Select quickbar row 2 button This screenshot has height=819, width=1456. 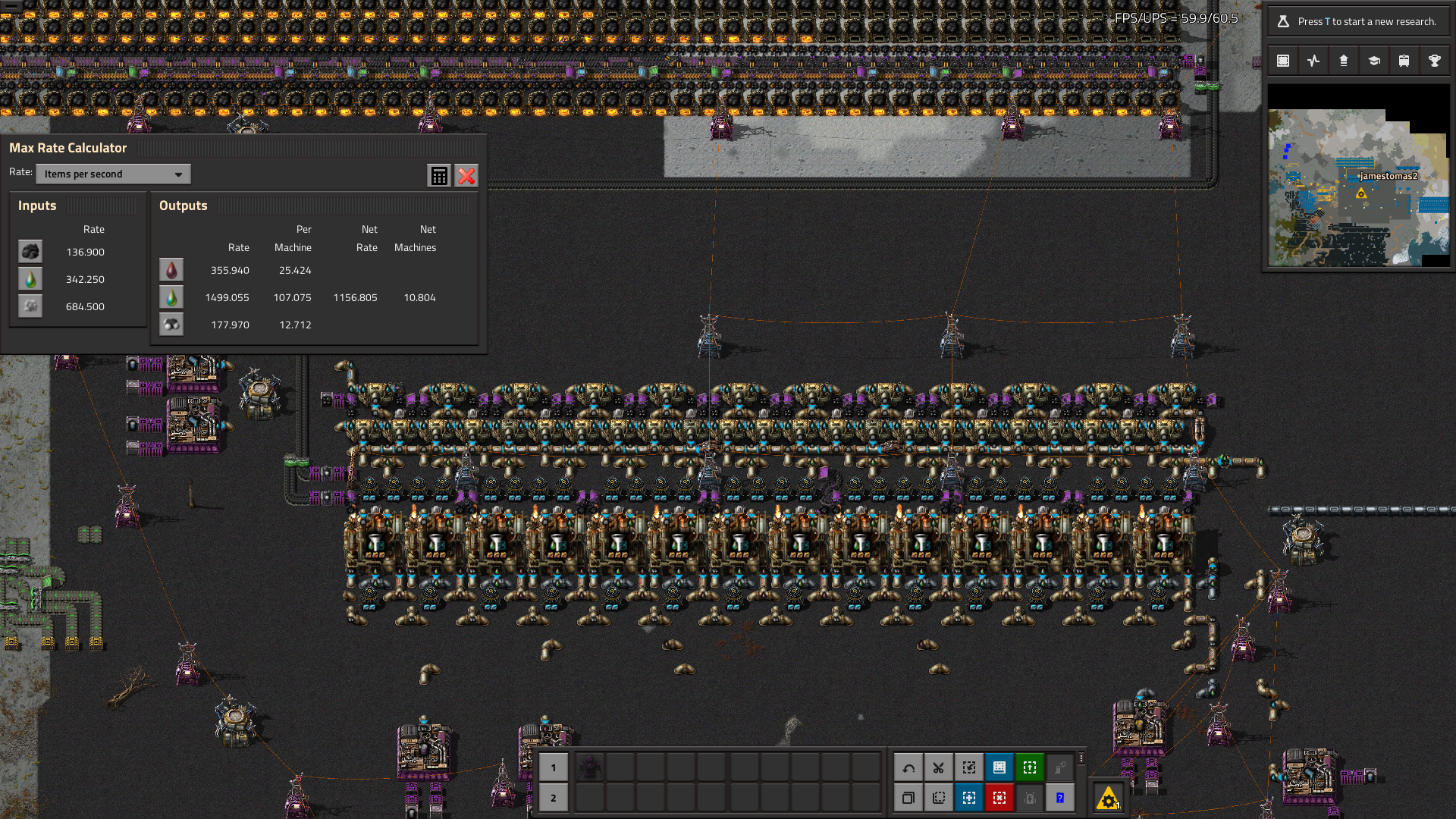pos(554,798)
